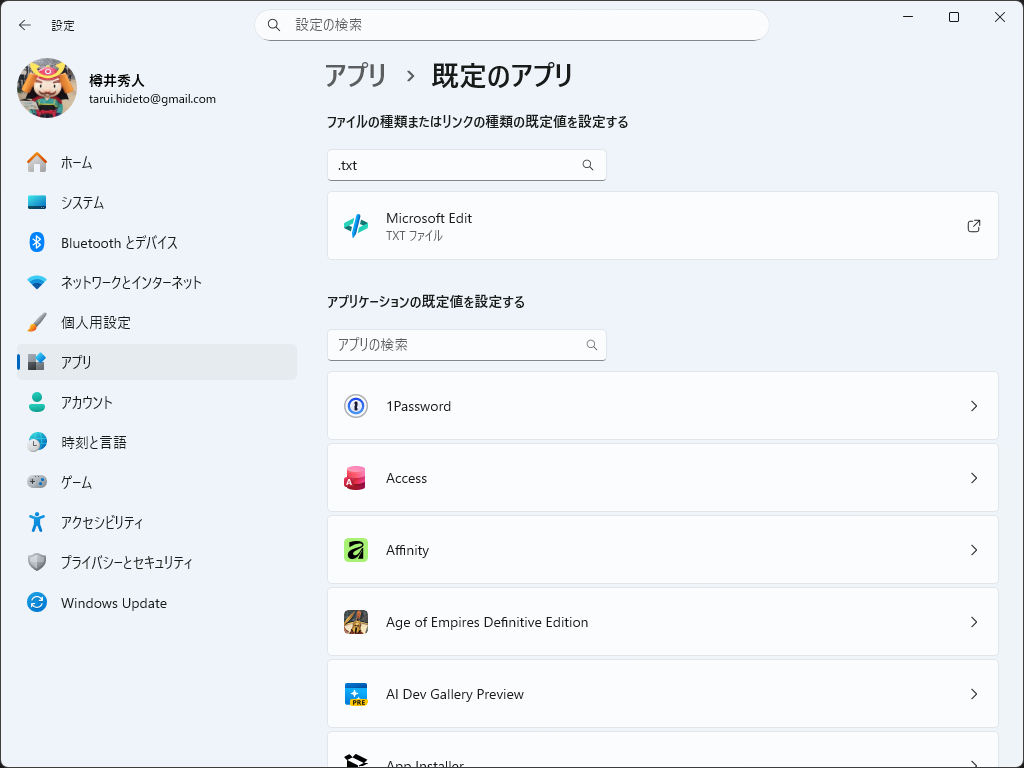The height and width of the screenshot is (768, 1024).
Task: Click the Access app icon
Action: 356,478
